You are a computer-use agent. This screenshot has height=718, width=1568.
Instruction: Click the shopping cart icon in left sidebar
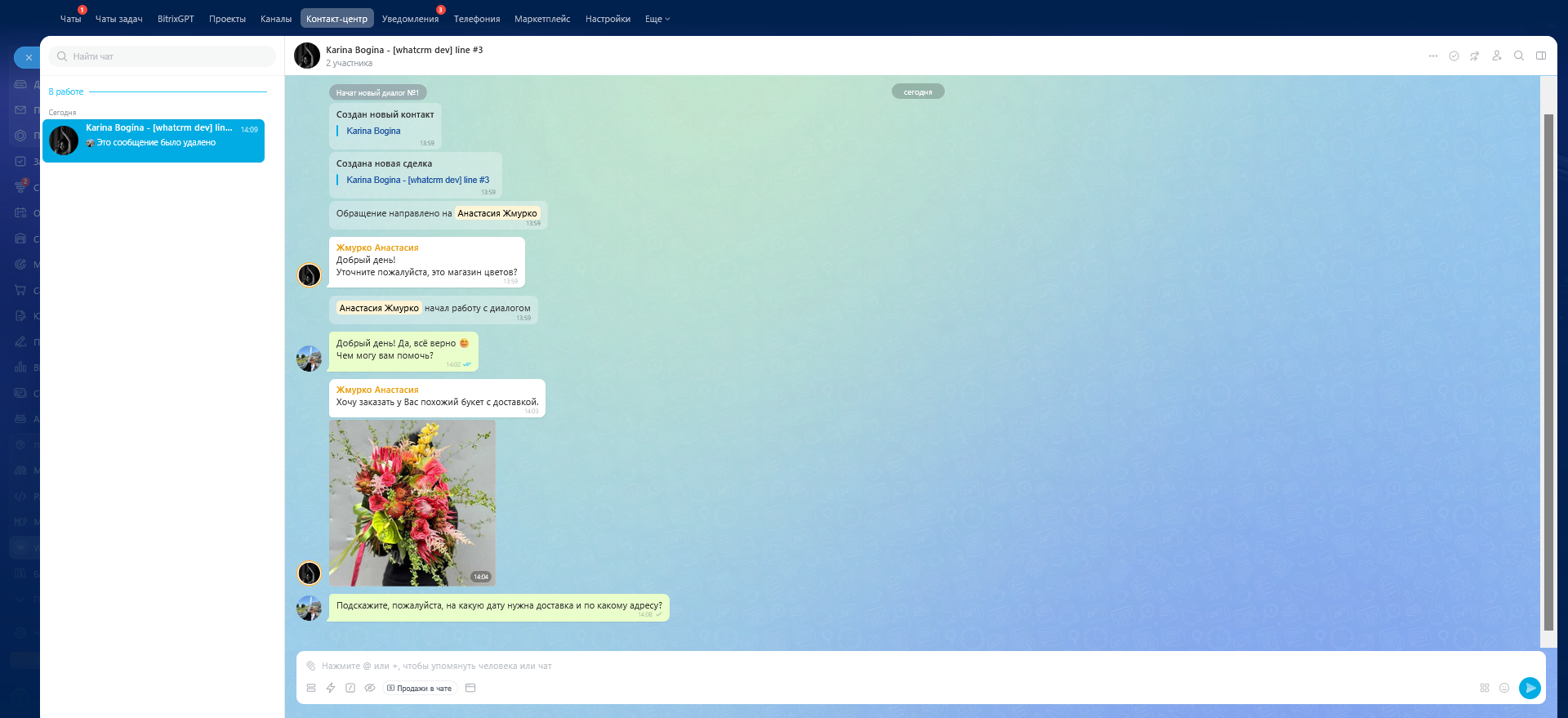point(20,290)
